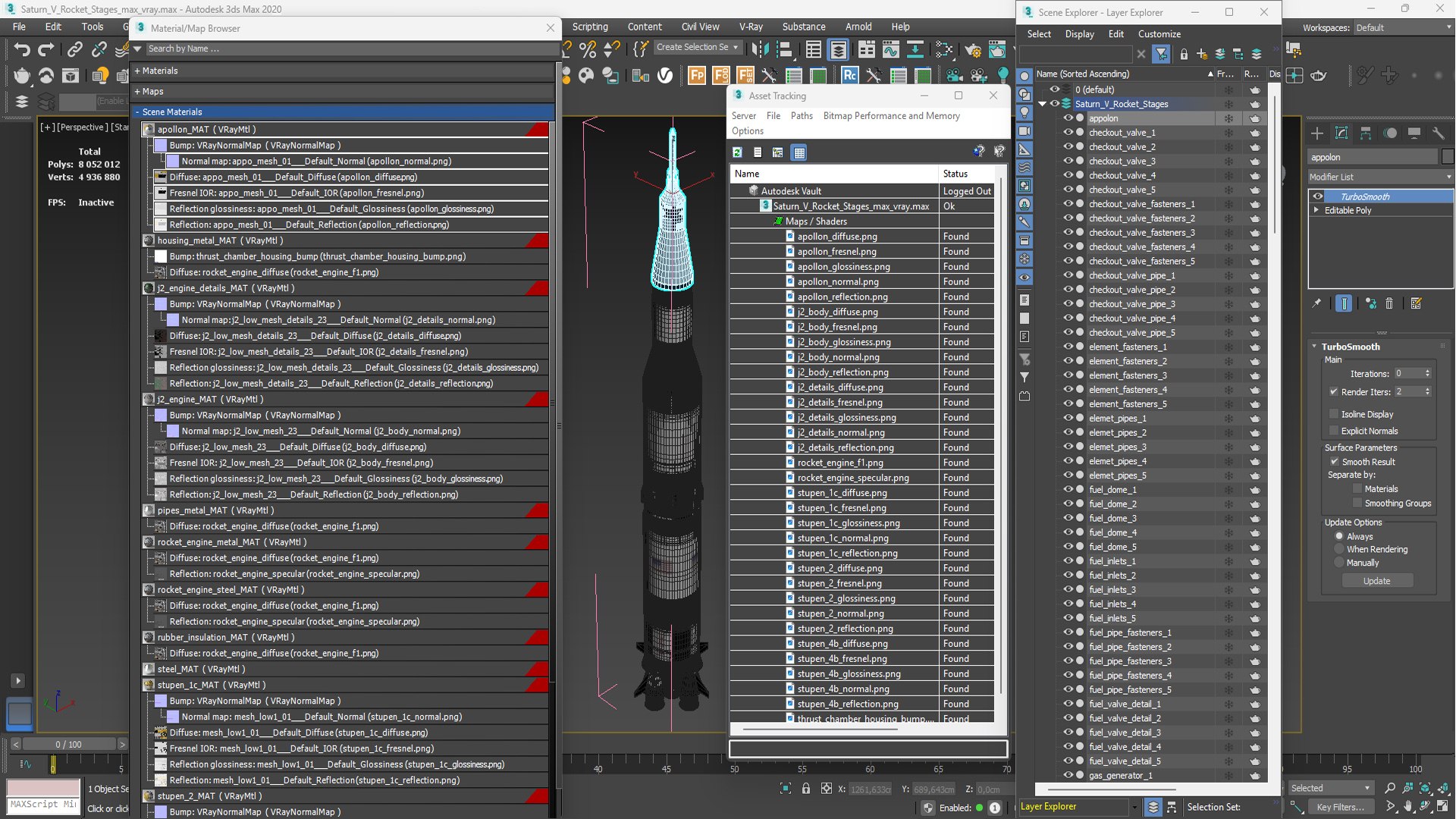Image resolution: width=1456 pixels, height=819 pixels.
Task: Uncheck the Smooth Result checkbox
Action: point(1334,462)
